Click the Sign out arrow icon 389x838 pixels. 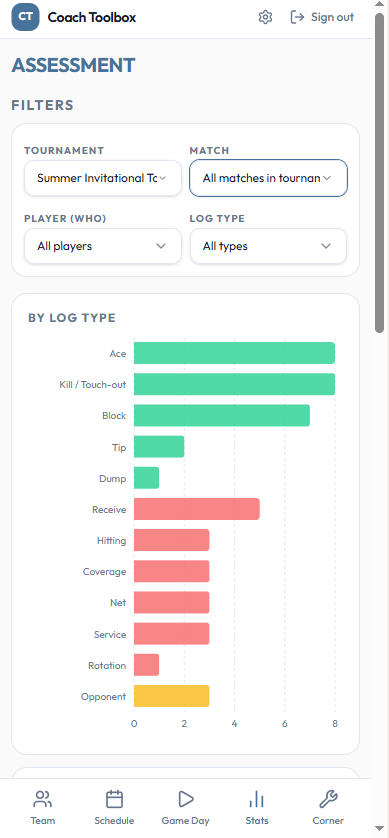point(297,17)
